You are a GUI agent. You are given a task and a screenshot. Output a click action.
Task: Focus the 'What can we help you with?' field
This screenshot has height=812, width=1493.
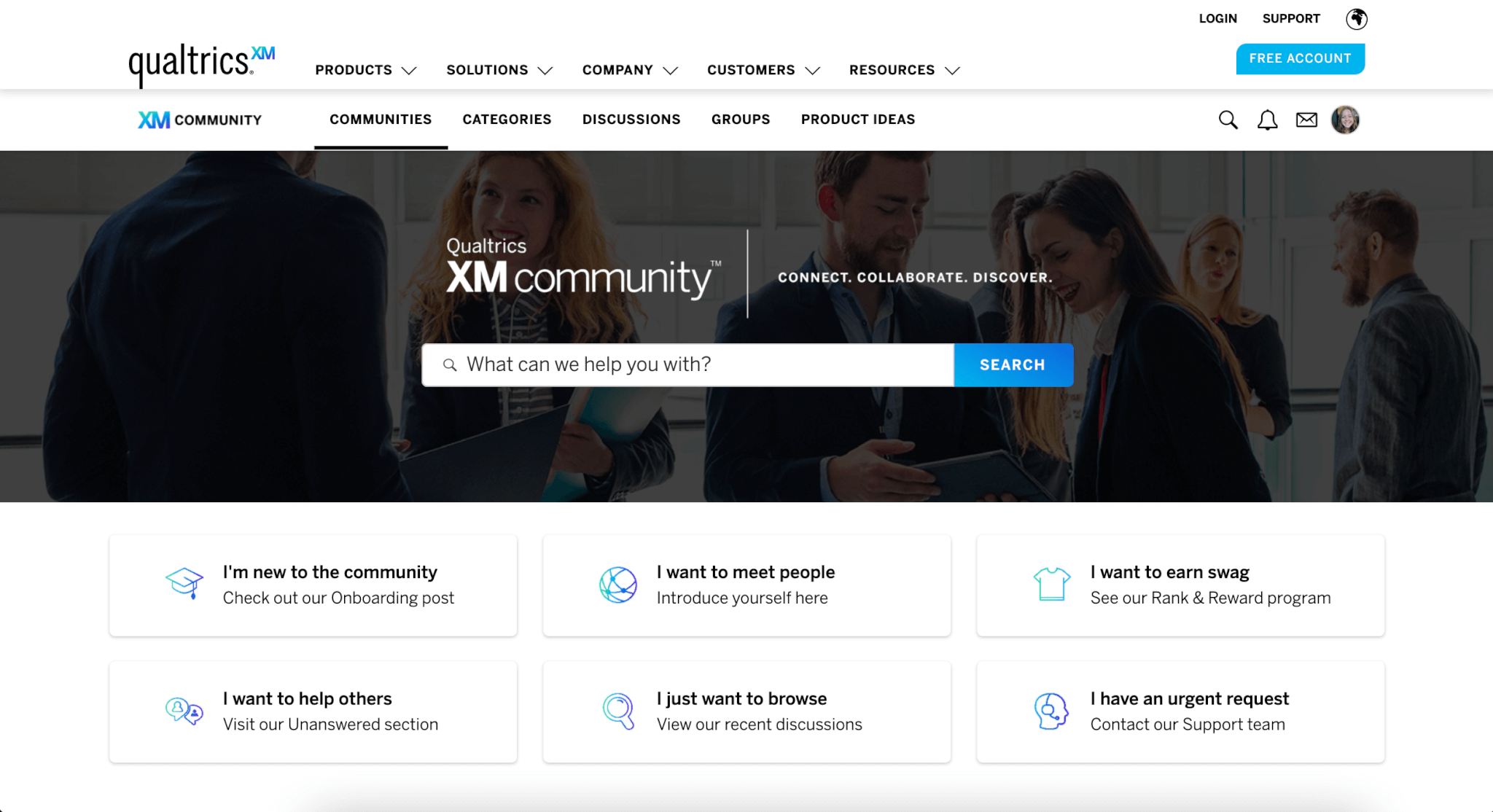(688, 365)
